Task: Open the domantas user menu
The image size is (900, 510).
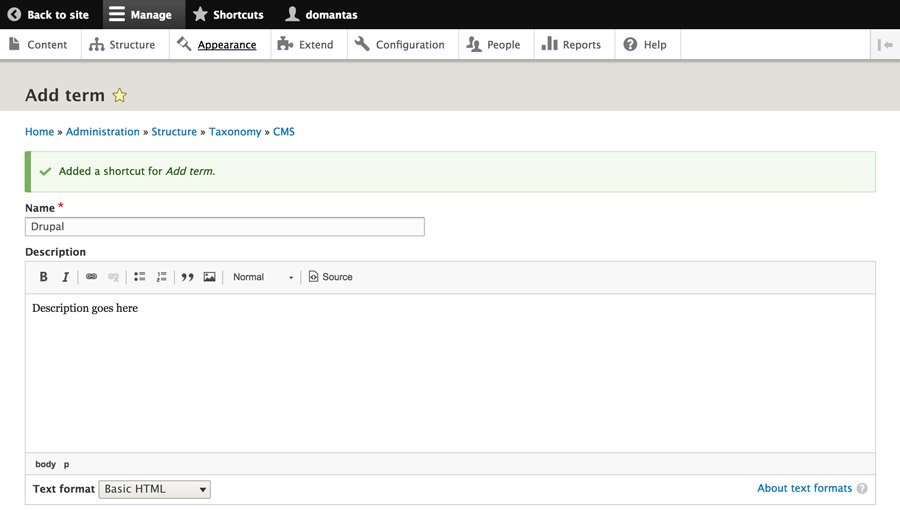Action: (321, 14)
